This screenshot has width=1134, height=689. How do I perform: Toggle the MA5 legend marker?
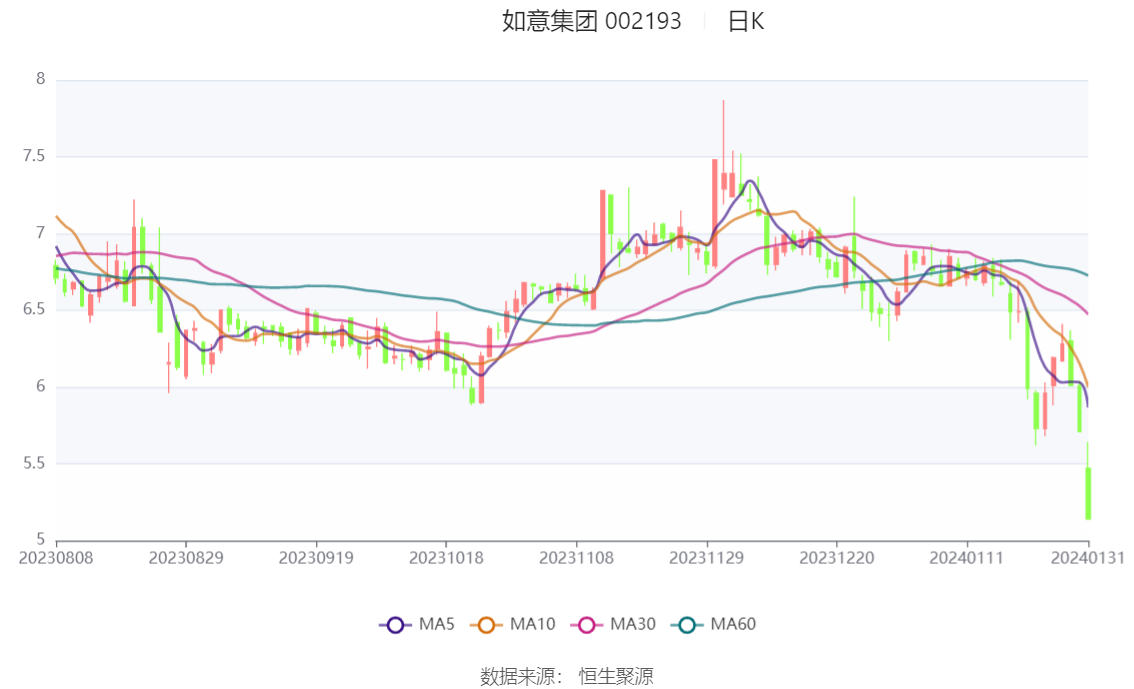click(x=395, y=625)
